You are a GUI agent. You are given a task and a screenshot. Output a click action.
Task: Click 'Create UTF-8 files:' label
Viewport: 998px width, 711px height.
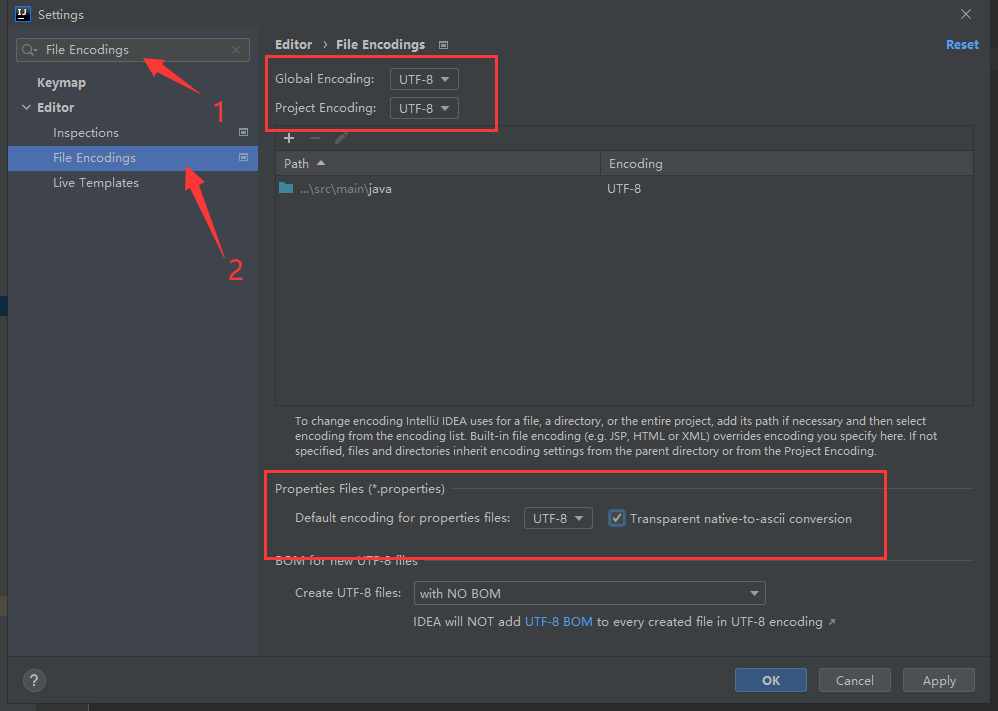click(x=348, y=593)
